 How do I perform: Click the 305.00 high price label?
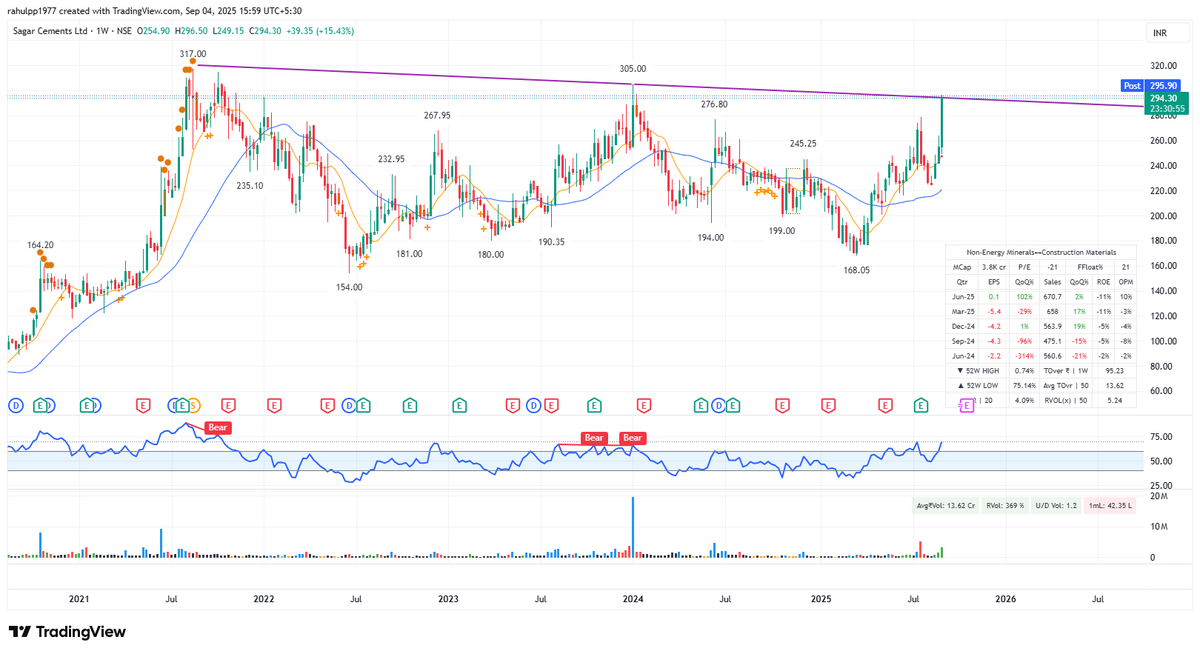[x=633, y=69]
